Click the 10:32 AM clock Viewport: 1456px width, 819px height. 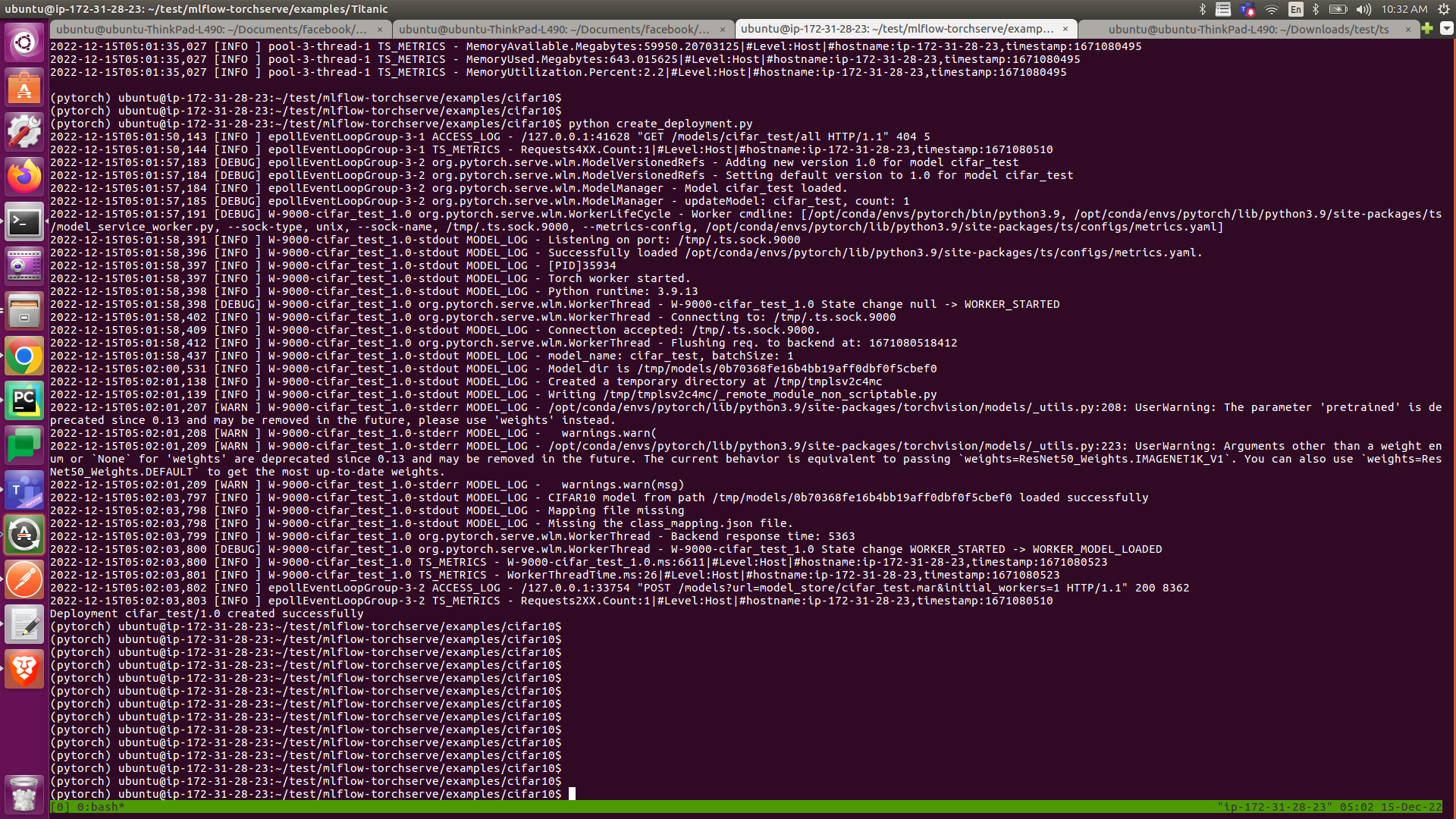1404,9
